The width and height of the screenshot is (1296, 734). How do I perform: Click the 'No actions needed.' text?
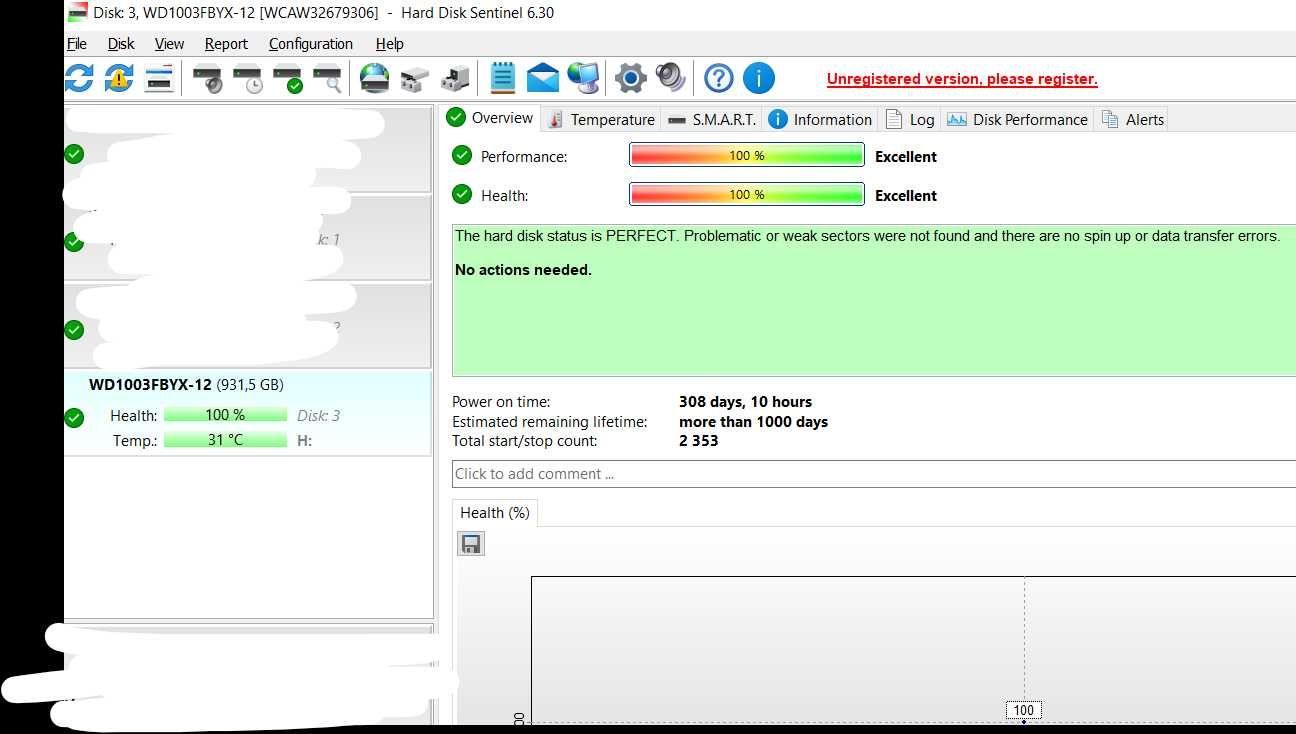[523, 270]
